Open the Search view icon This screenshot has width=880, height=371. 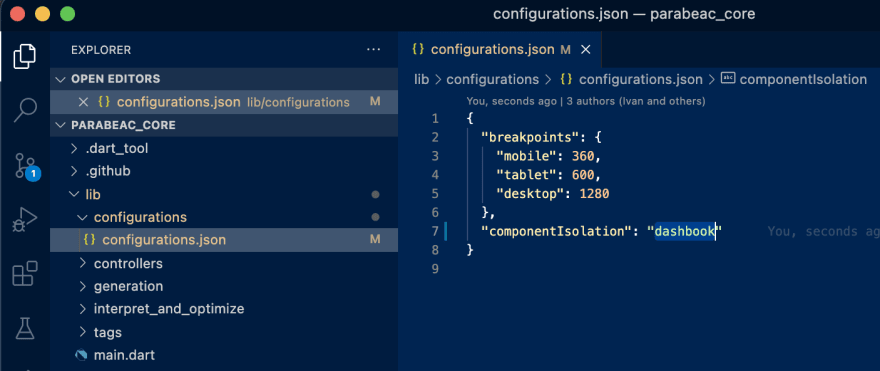point(25,110)
